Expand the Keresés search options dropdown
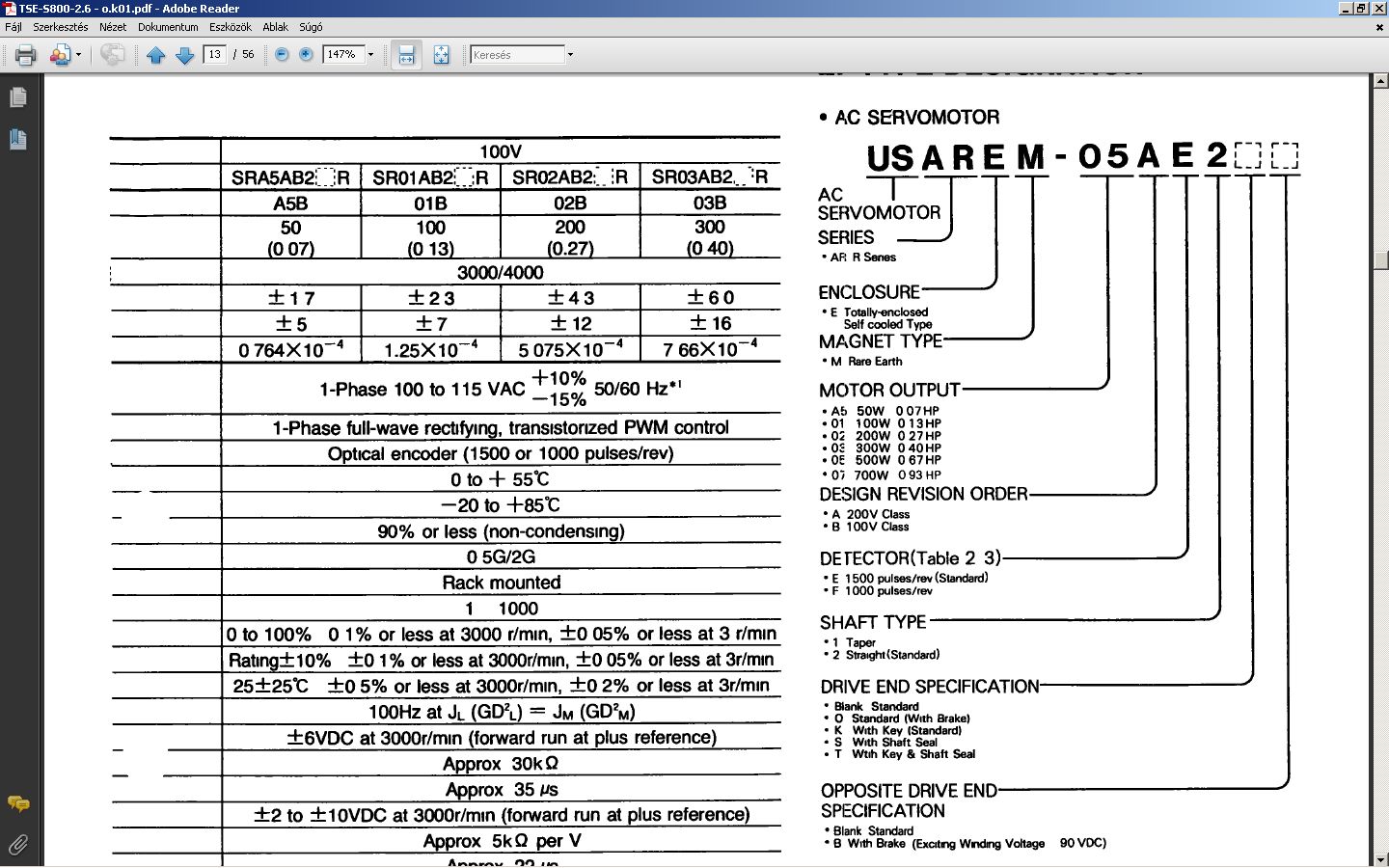The image size is (1389, 868). point(570,55)
